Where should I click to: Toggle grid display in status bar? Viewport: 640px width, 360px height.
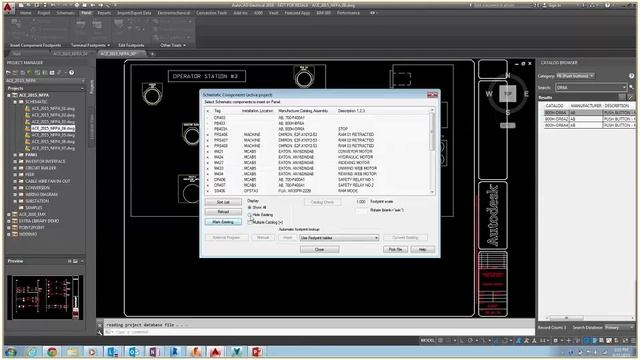[x=441, y=340]
